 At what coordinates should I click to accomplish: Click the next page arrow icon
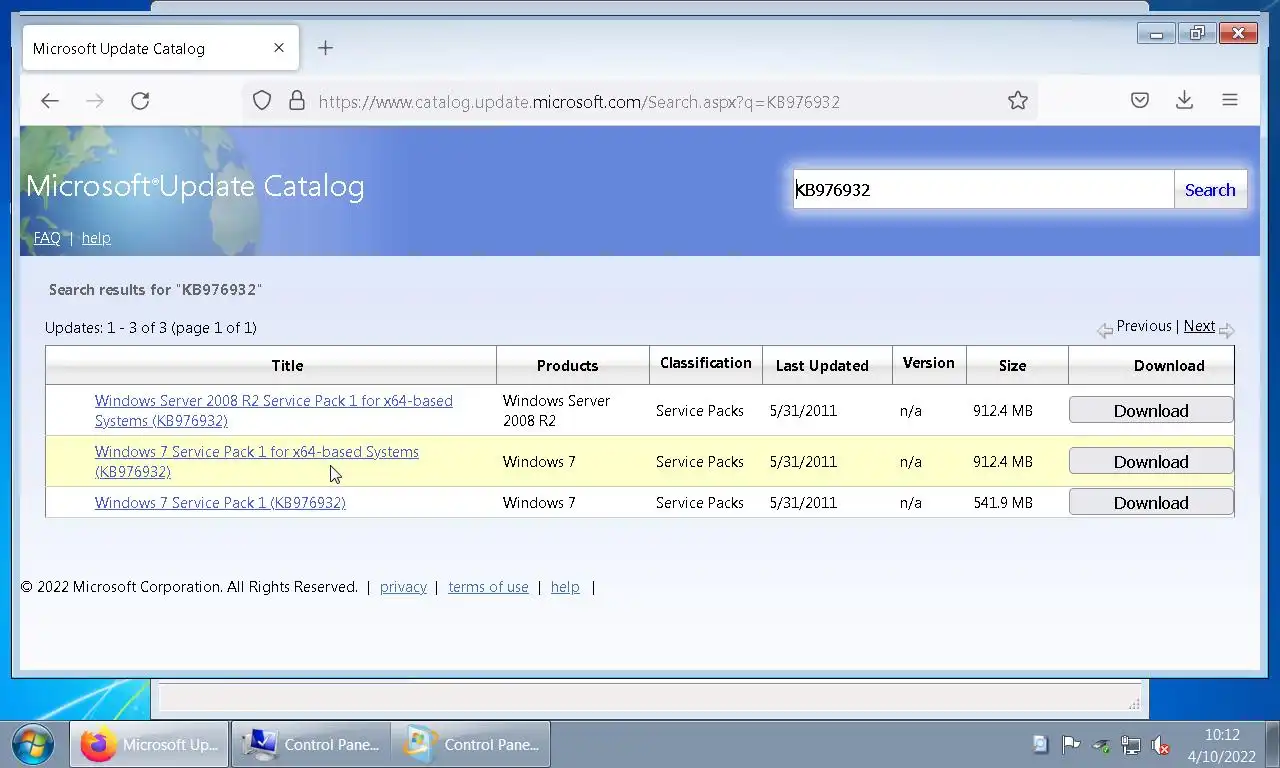tap(1227, 330)
